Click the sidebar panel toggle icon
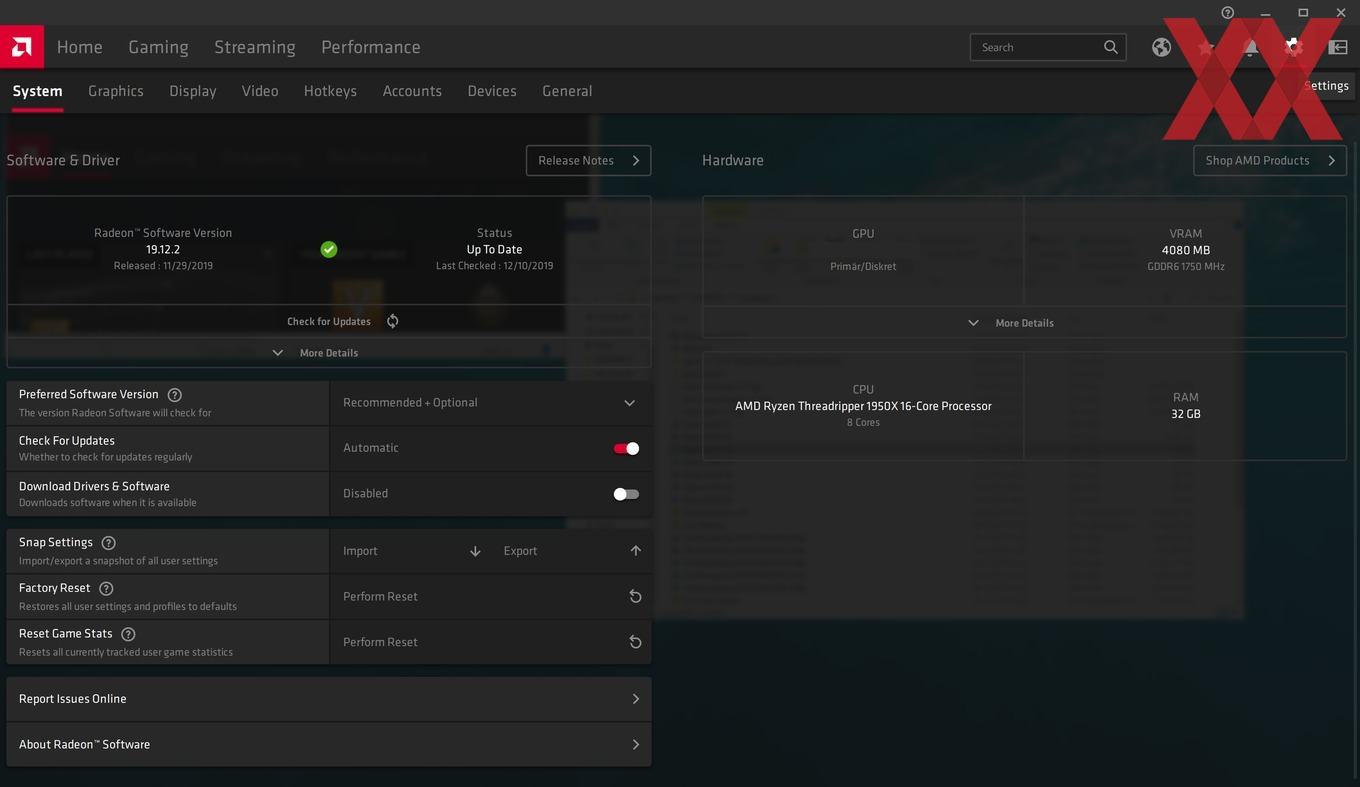Viewport: 1360px width, 787px height. 1338,47
